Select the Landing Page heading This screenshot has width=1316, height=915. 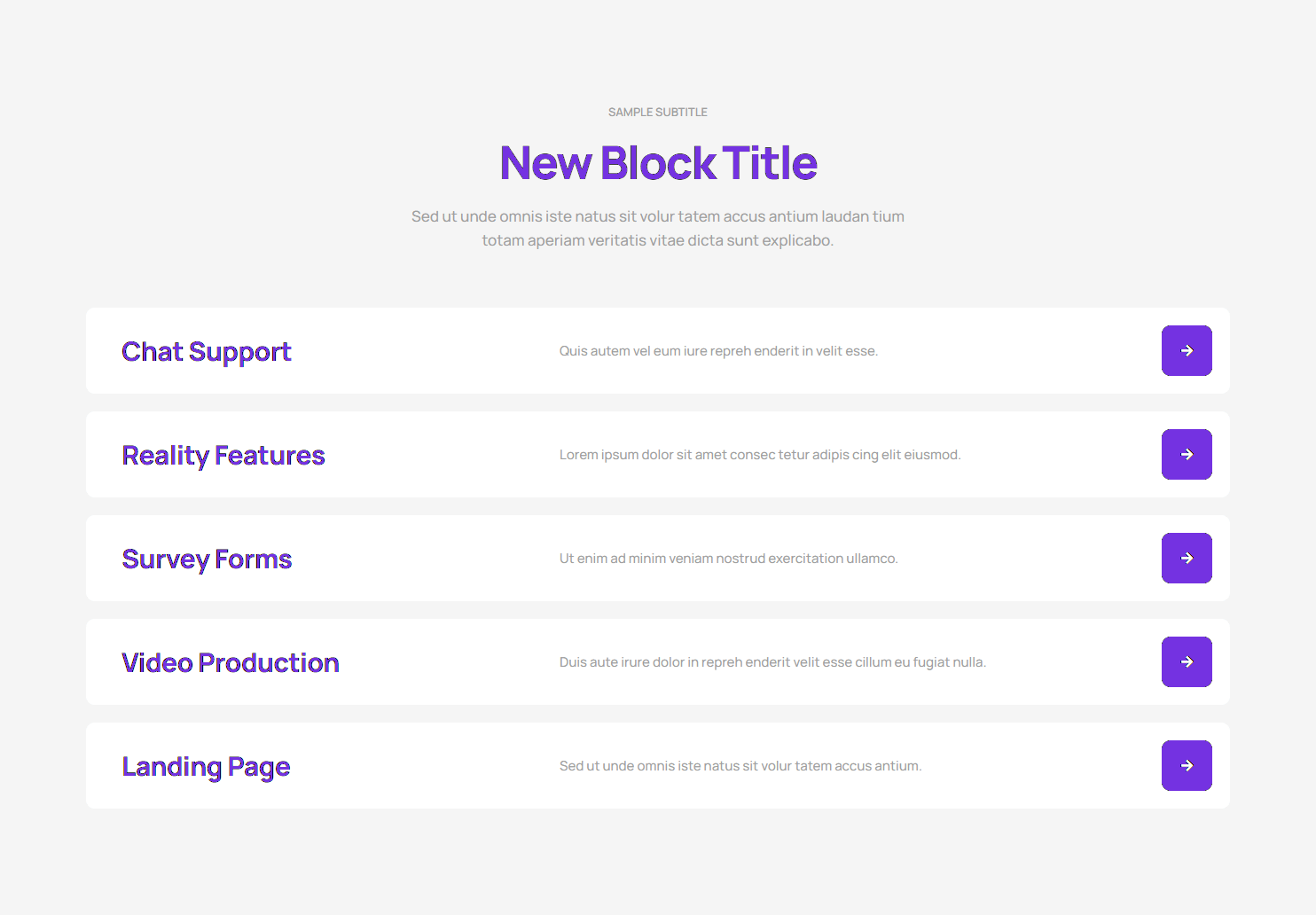(x=206, y=767)
